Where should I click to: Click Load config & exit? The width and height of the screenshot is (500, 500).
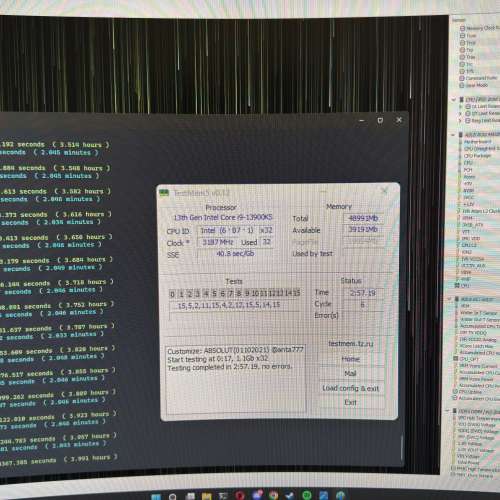tap(350, 388)
